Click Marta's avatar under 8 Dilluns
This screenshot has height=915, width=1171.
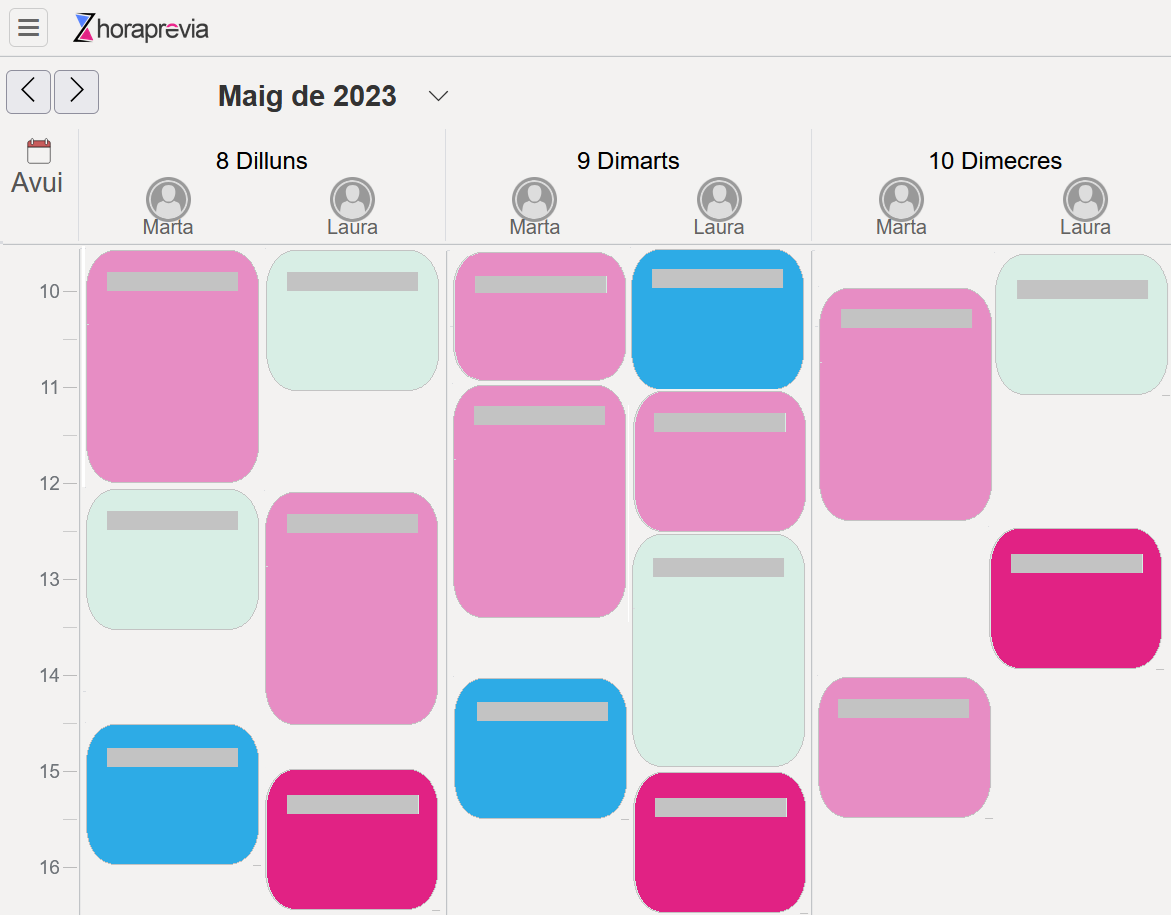point(168,199)
